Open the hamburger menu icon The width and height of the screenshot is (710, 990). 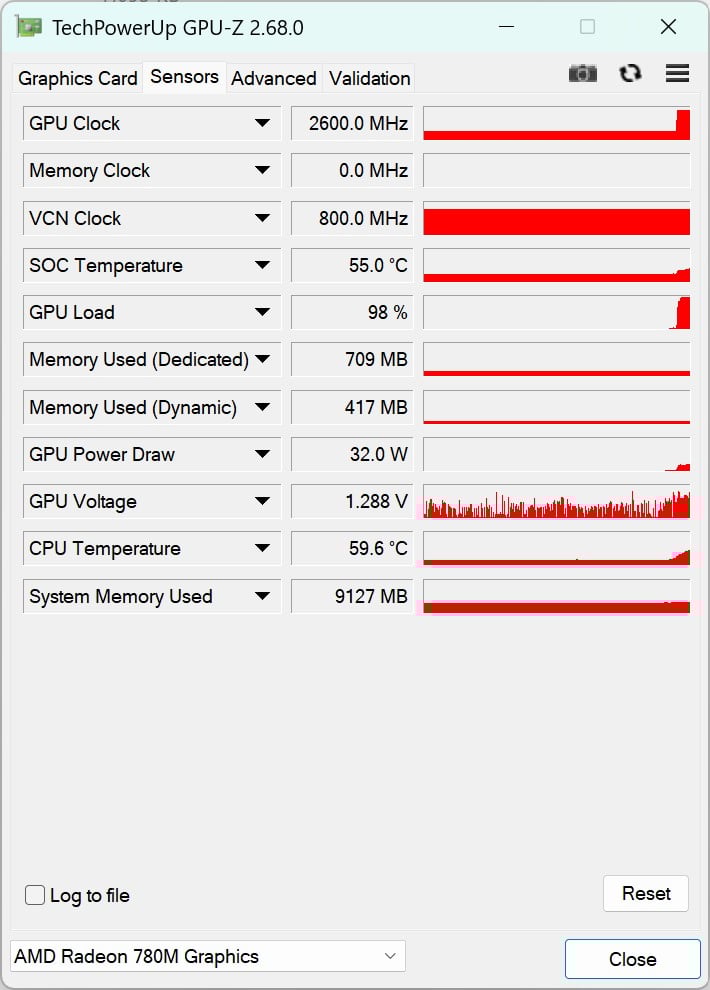(x=677, y=73)
